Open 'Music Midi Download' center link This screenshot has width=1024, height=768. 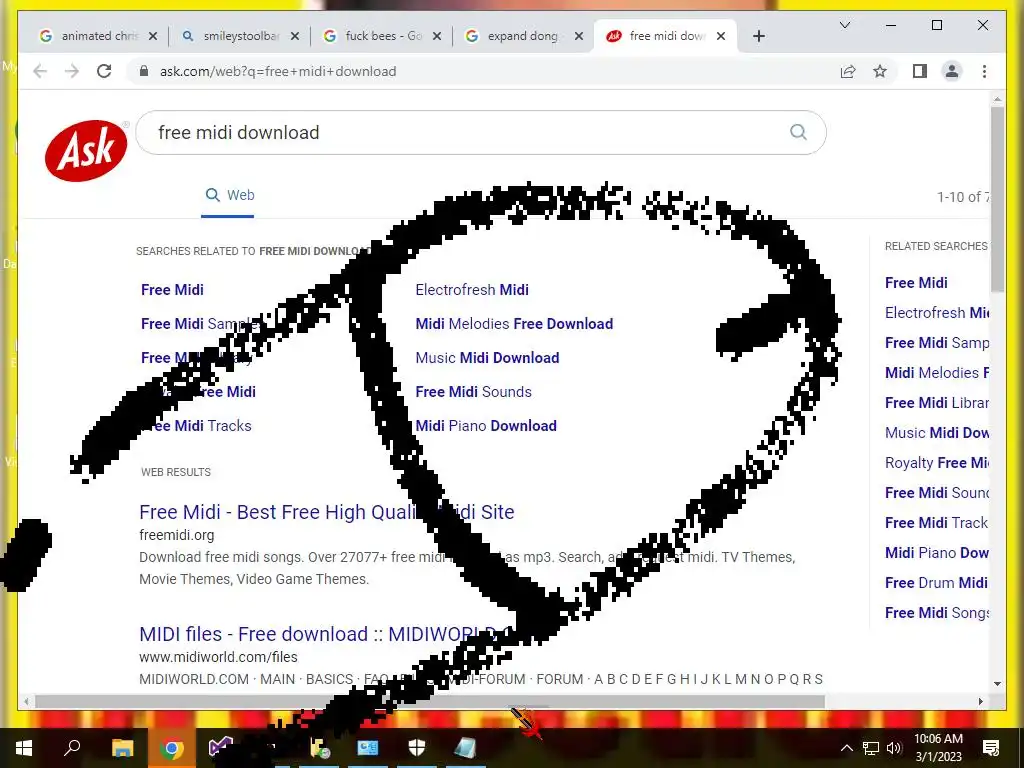487,358
